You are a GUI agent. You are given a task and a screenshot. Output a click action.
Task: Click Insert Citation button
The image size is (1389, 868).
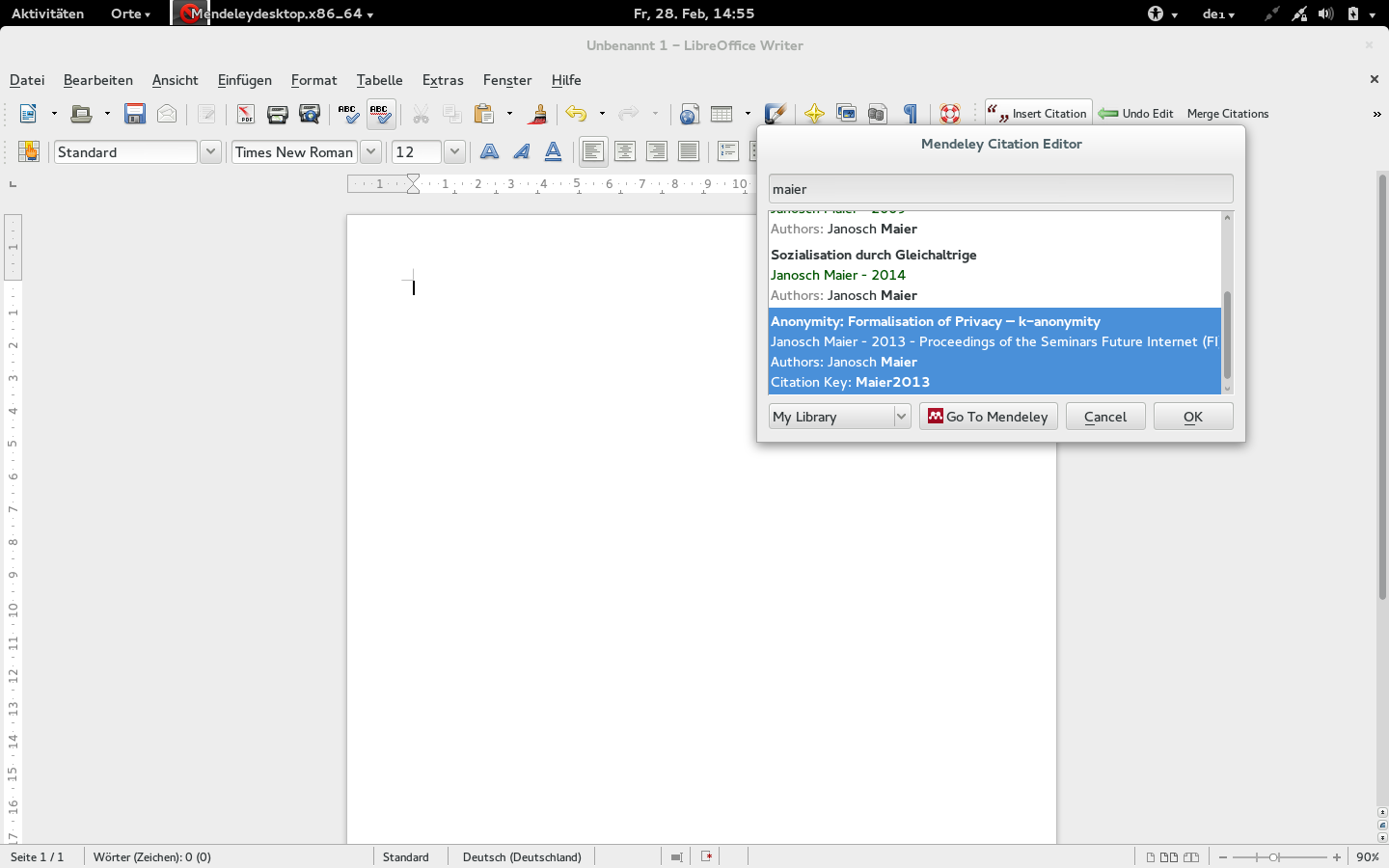tap(1038, 114)
